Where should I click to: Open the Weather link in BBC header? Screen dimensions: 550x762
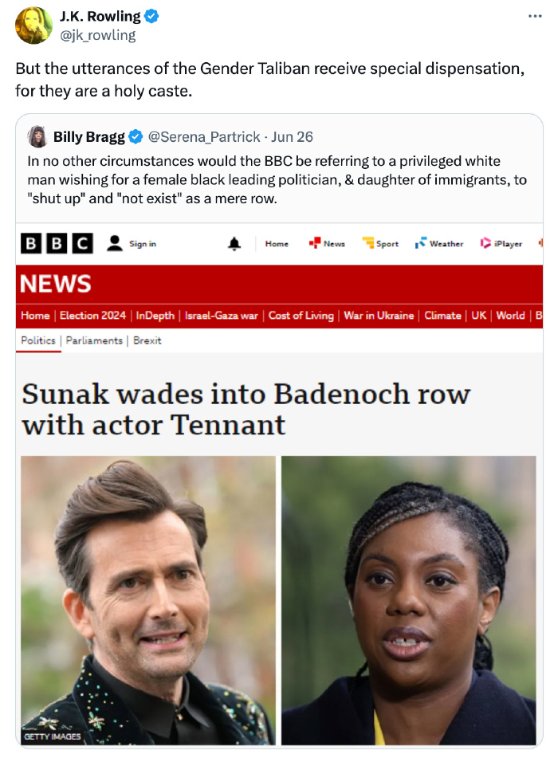(439, 243)
